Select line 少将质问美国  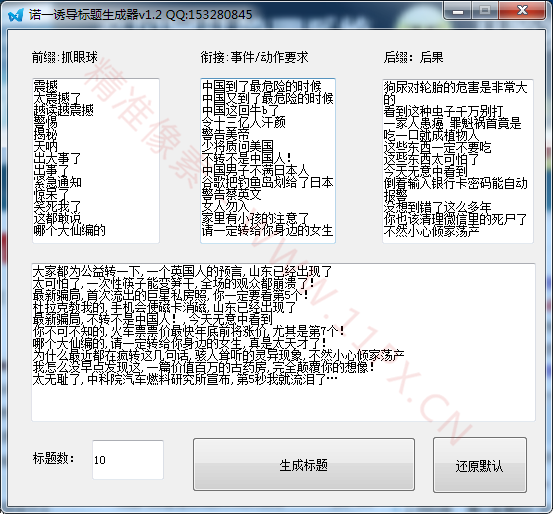pos(238,146)
